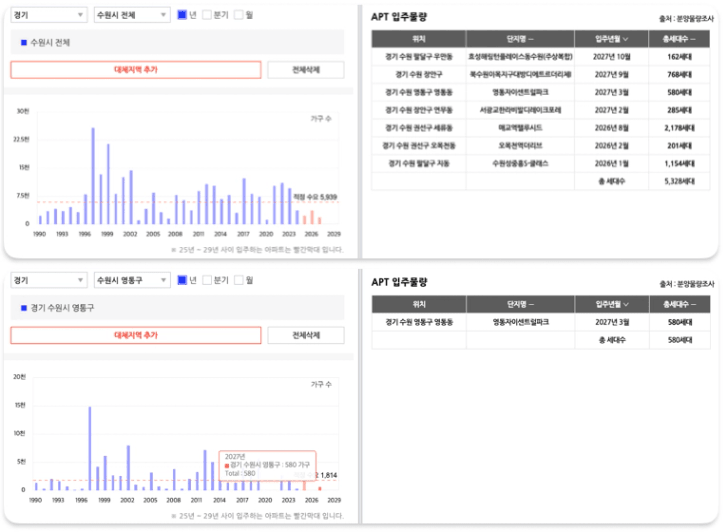Toggle the 년 checkbox in the 수원시 전체 panel

coord(182,15)
